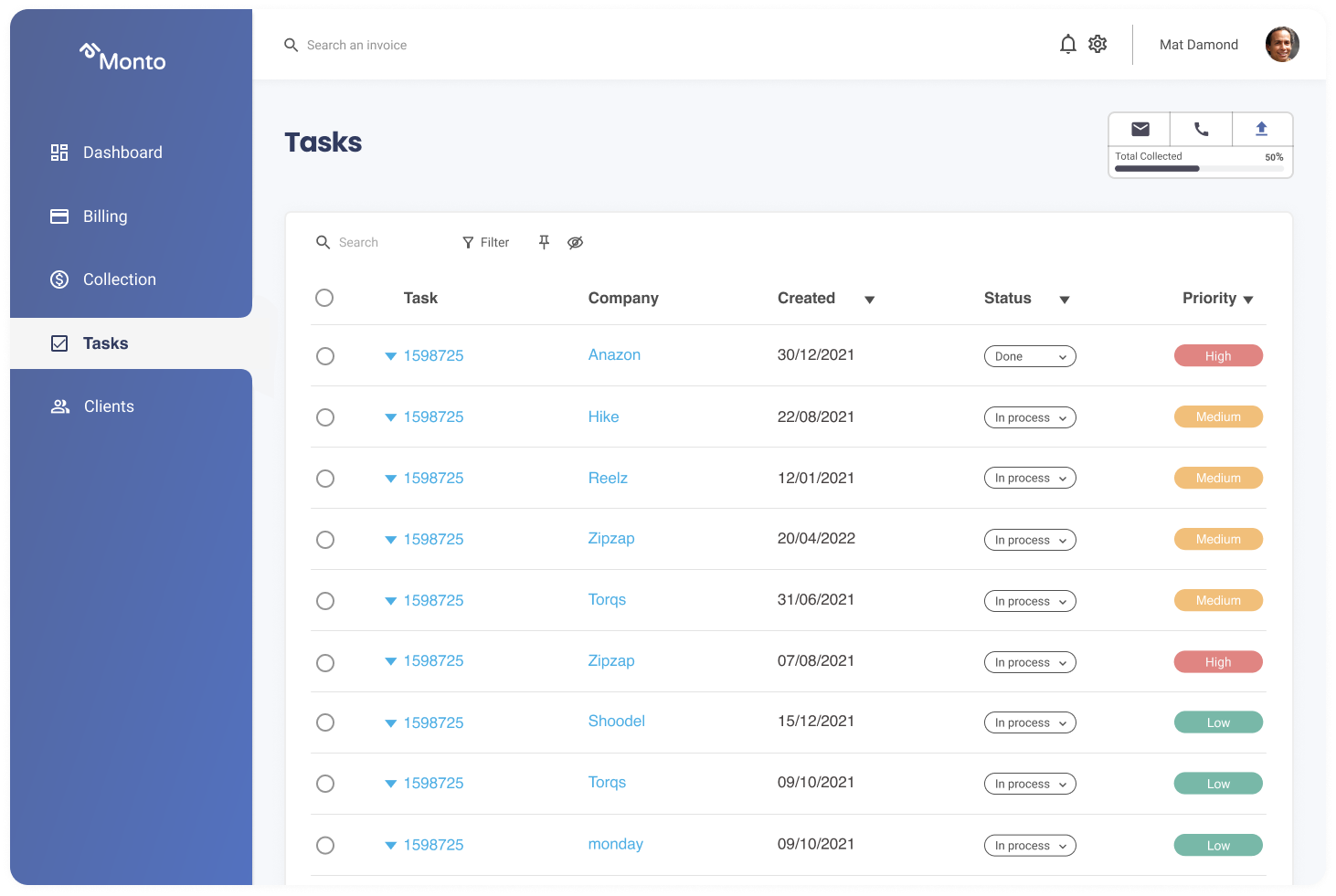Select the 20/04/2022 Zipzap row radio button
Image resolution: width=1336 pixels, height=896 pixels.
[x=325, y=540]
